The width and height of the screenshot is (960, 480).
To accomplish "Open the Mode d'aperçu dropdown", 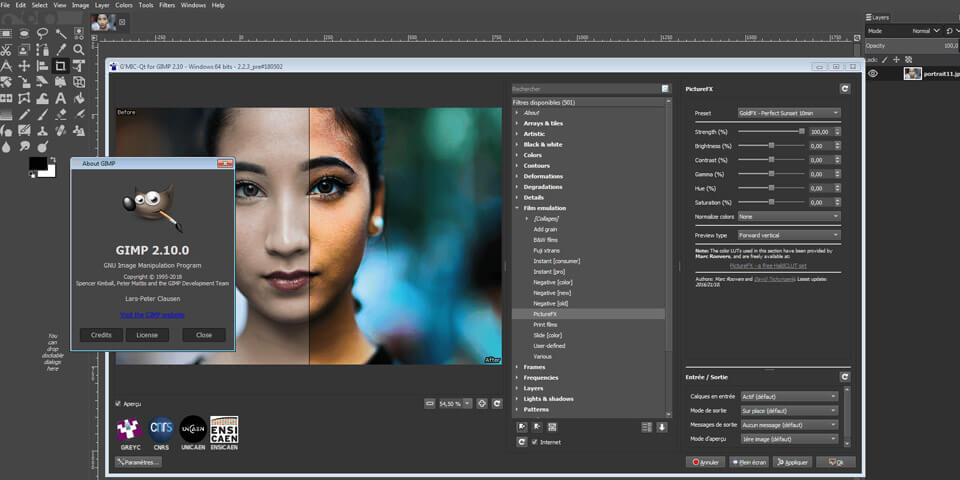I will coord(789,439).
